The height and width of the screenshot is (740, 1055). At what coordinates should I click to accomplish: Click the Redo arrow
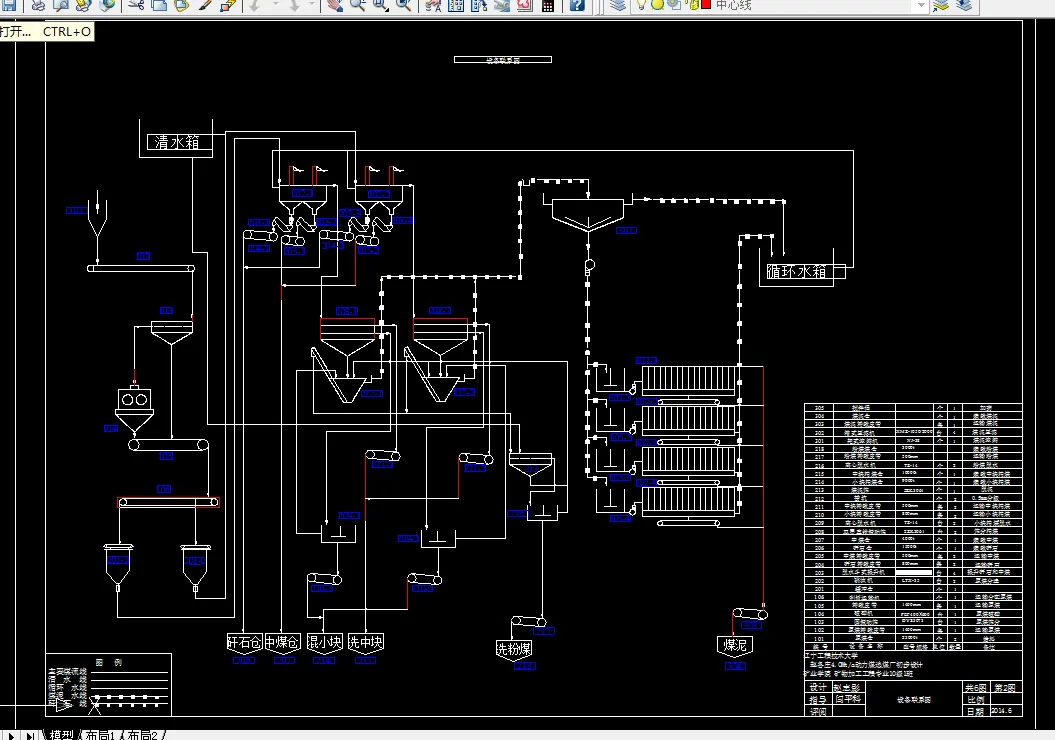pos(294,5)
